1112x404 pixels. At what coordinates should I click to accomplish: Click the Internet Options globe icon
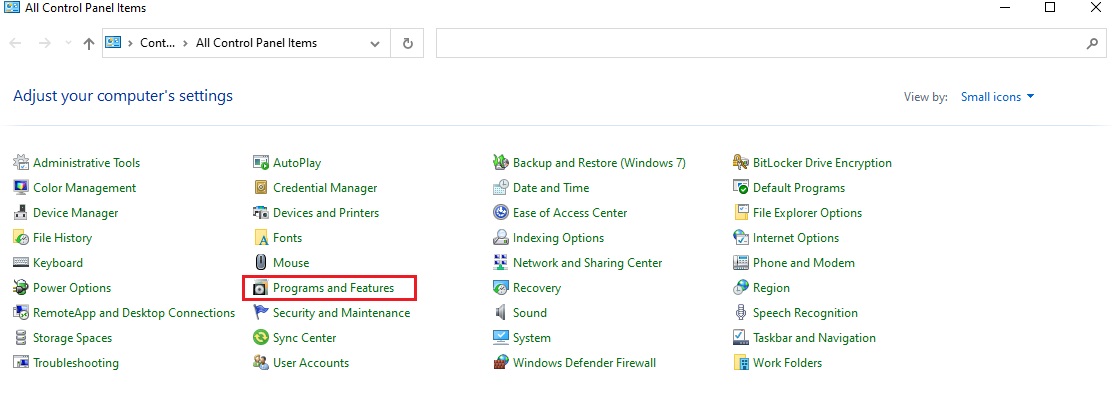click(741, 238)
